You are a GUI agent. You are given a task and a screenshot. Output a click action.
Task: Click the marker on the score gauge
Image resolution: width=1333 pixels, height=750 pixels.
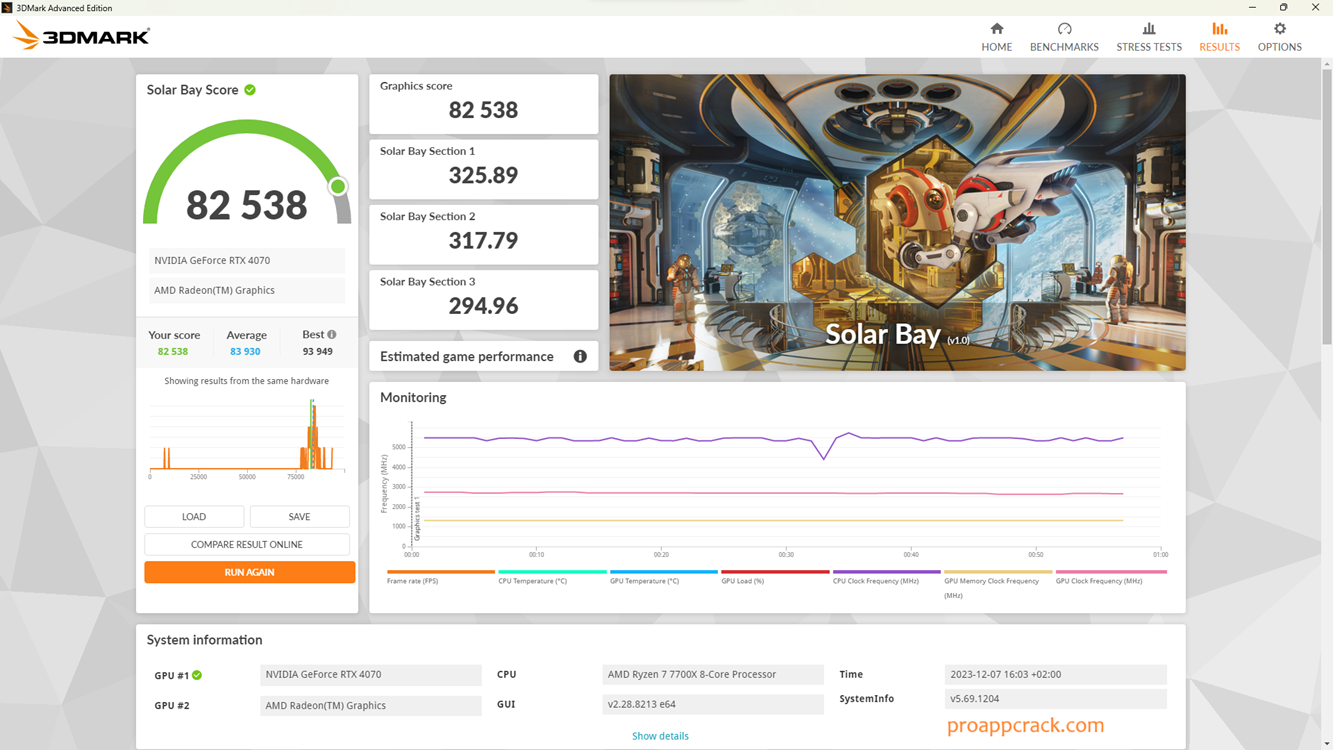[x=338, y=186]
